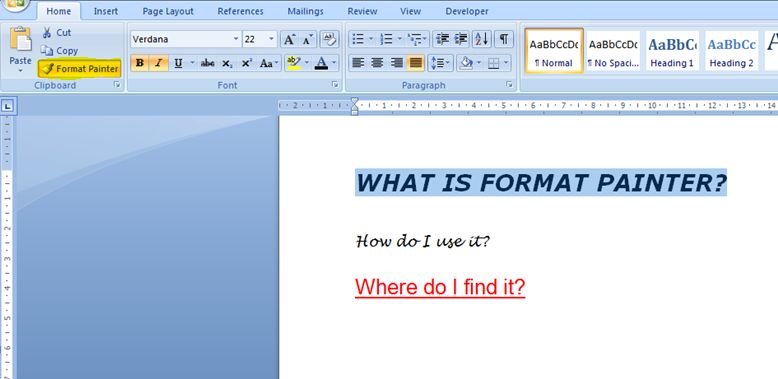Viewport: 778px width, 379px height.
Task: Switch to the View tab
Action: click(410, 11)
